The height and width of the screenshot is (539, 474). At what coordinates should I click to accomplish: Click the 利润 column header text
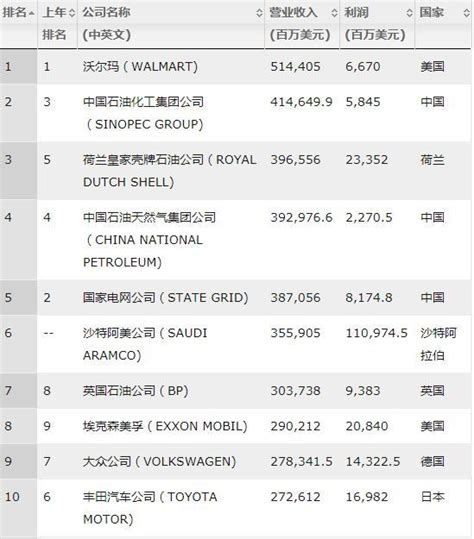(356, 12)
